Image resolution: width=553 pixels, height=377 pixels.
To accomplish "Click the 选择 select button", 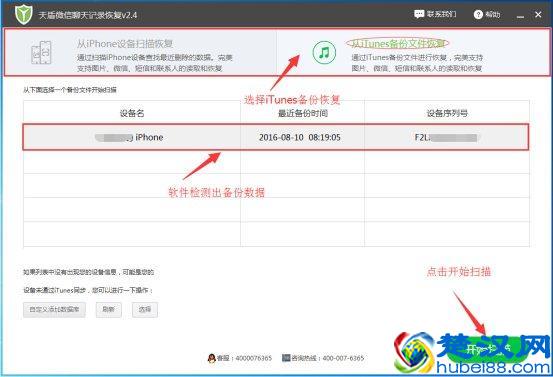I will pyautogui.click(x=145, y=310).
